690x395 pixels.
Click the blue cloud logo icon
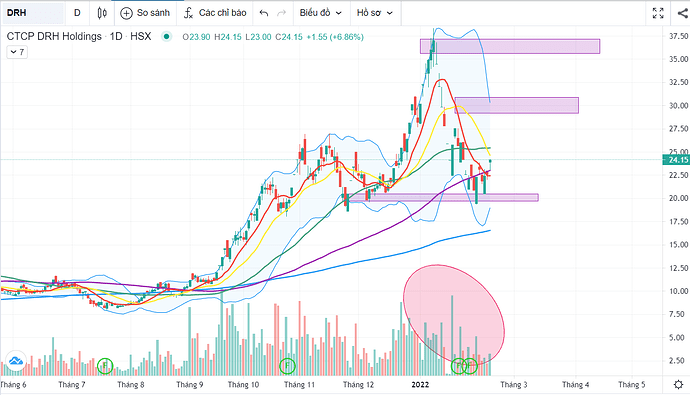tap(16, 362)
